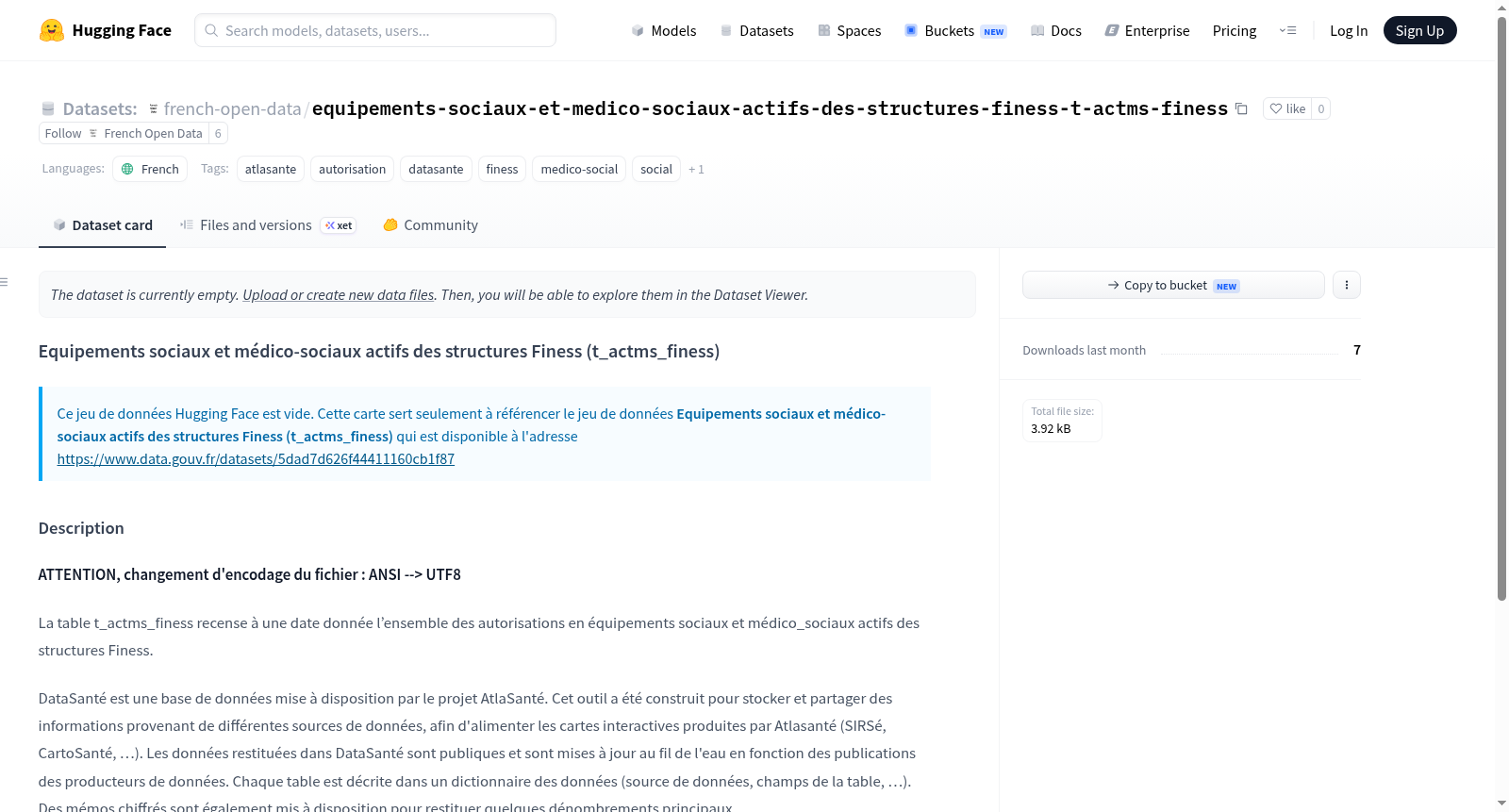The image size is (1509, 812).
Task: Click the Buckets blue icon
Action: pyautogui.click(x=911, y=30)
